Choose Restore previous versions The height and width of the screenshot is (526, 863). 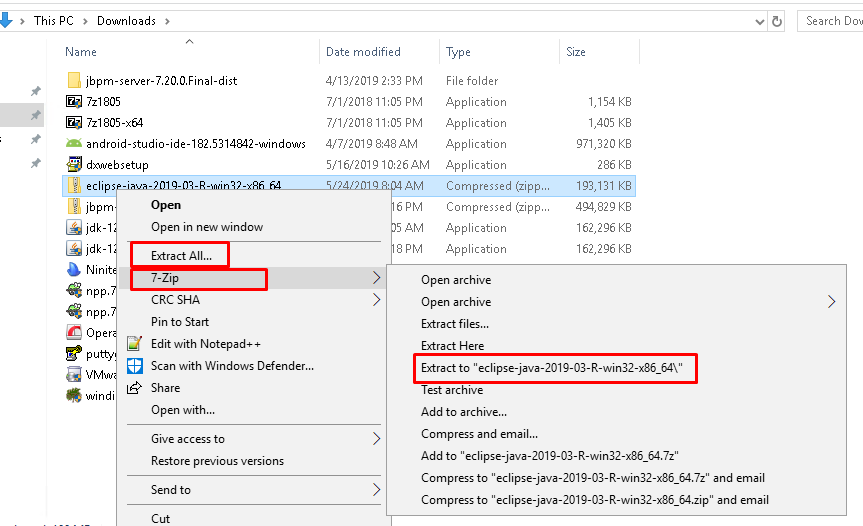tap(217, 461)
